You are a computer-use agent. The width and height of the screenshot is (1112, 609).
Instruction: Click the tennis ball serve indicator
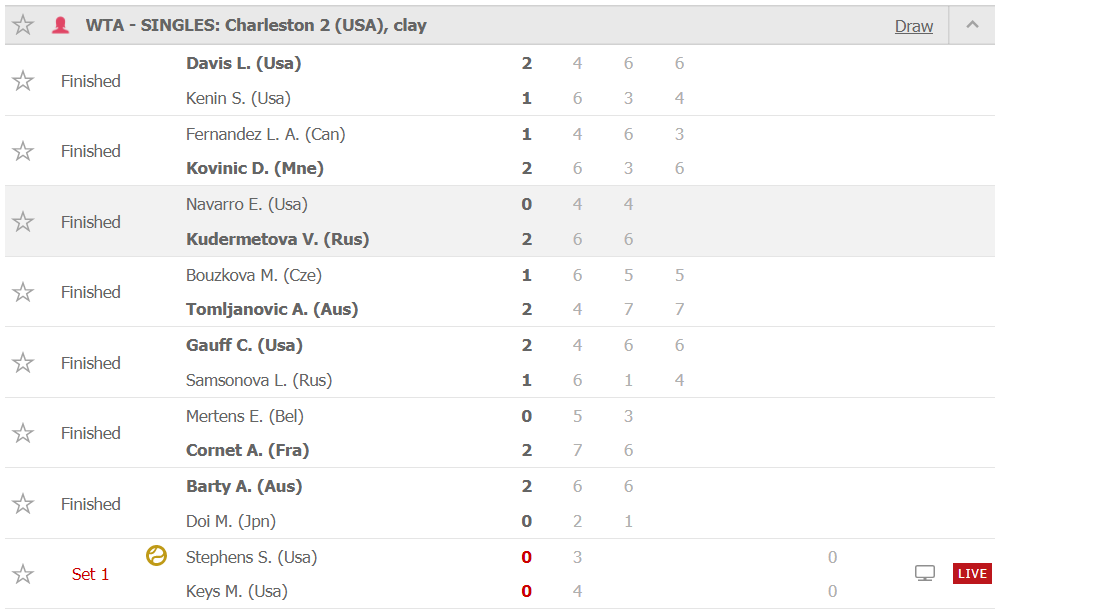pyautogui.click(x=156, y=556)
